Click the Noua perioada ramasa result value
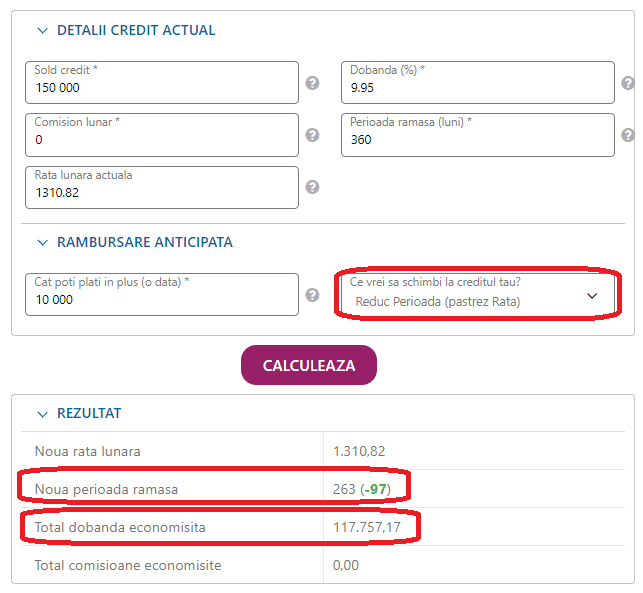The image size is (643, 593). (362, 489)
